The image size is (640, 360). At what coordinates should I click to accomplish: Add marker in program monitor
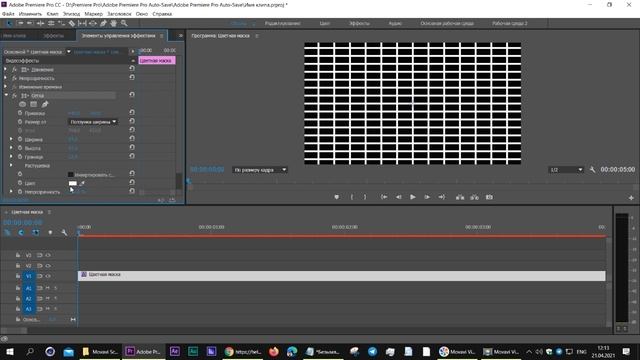tap(336, 197)
